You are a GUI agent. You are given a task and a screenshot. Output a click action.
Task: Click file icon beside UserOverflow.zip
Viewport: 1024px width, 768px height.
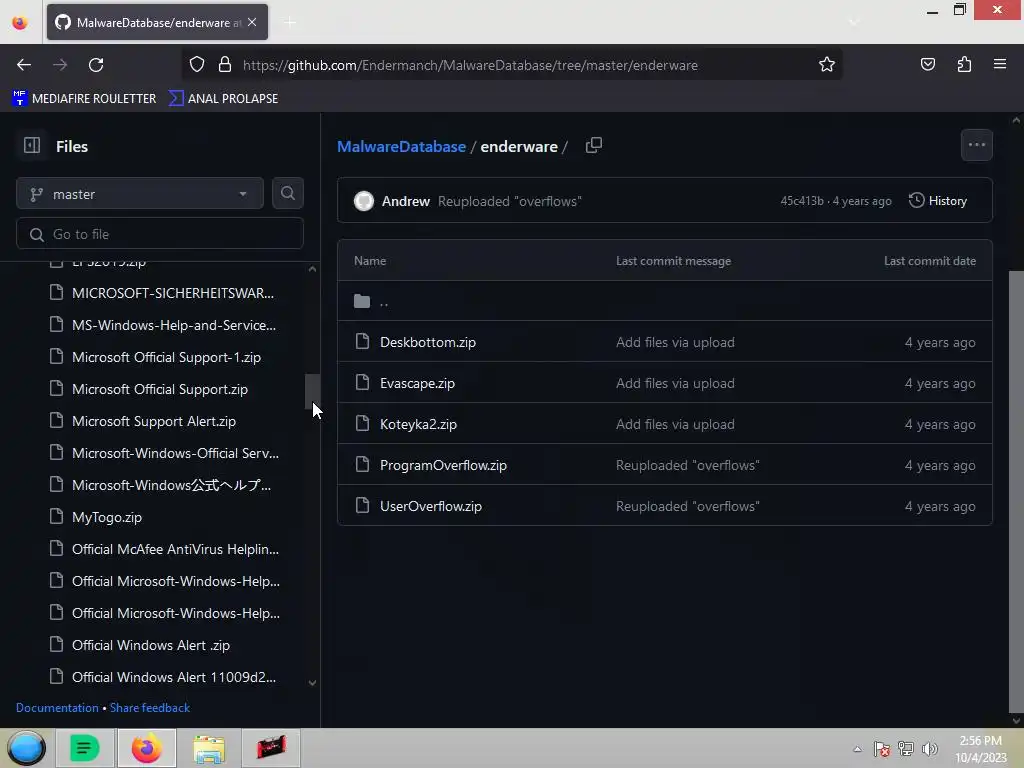[x=362, y=505]
